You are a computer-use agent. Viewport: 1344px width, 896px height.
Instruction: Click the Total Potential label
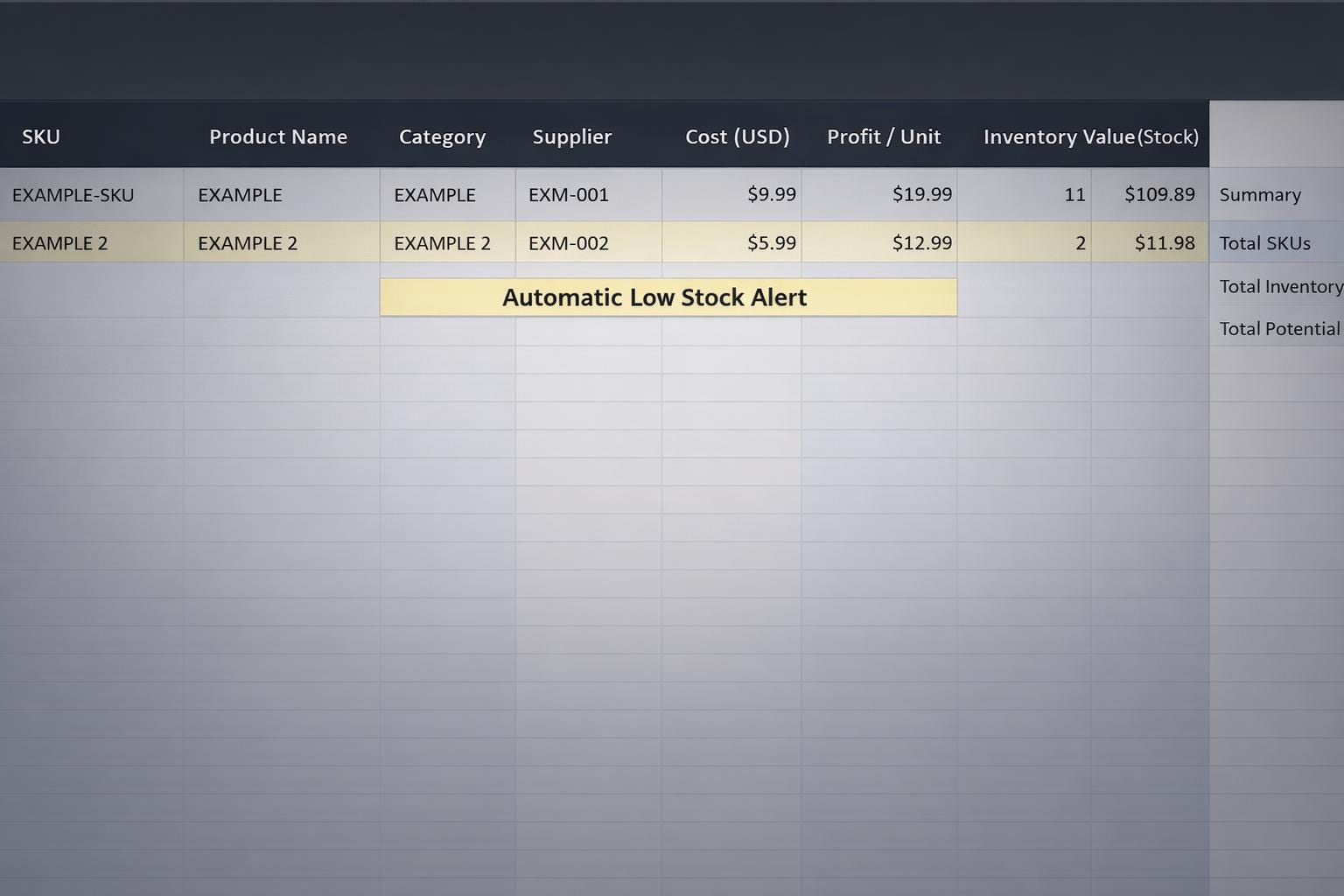1280,329
